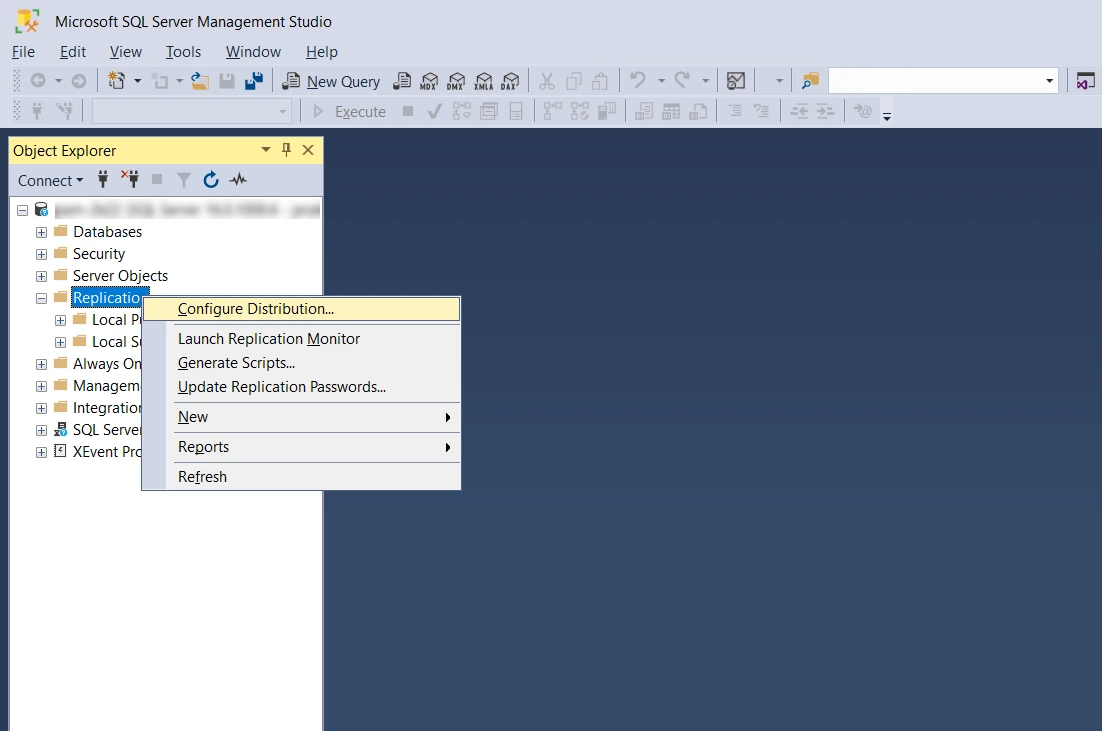Choose Launch Replication Monitor
Image resolution: width=1102 pixels, height=731 pixels.
(x=268, y=339)
